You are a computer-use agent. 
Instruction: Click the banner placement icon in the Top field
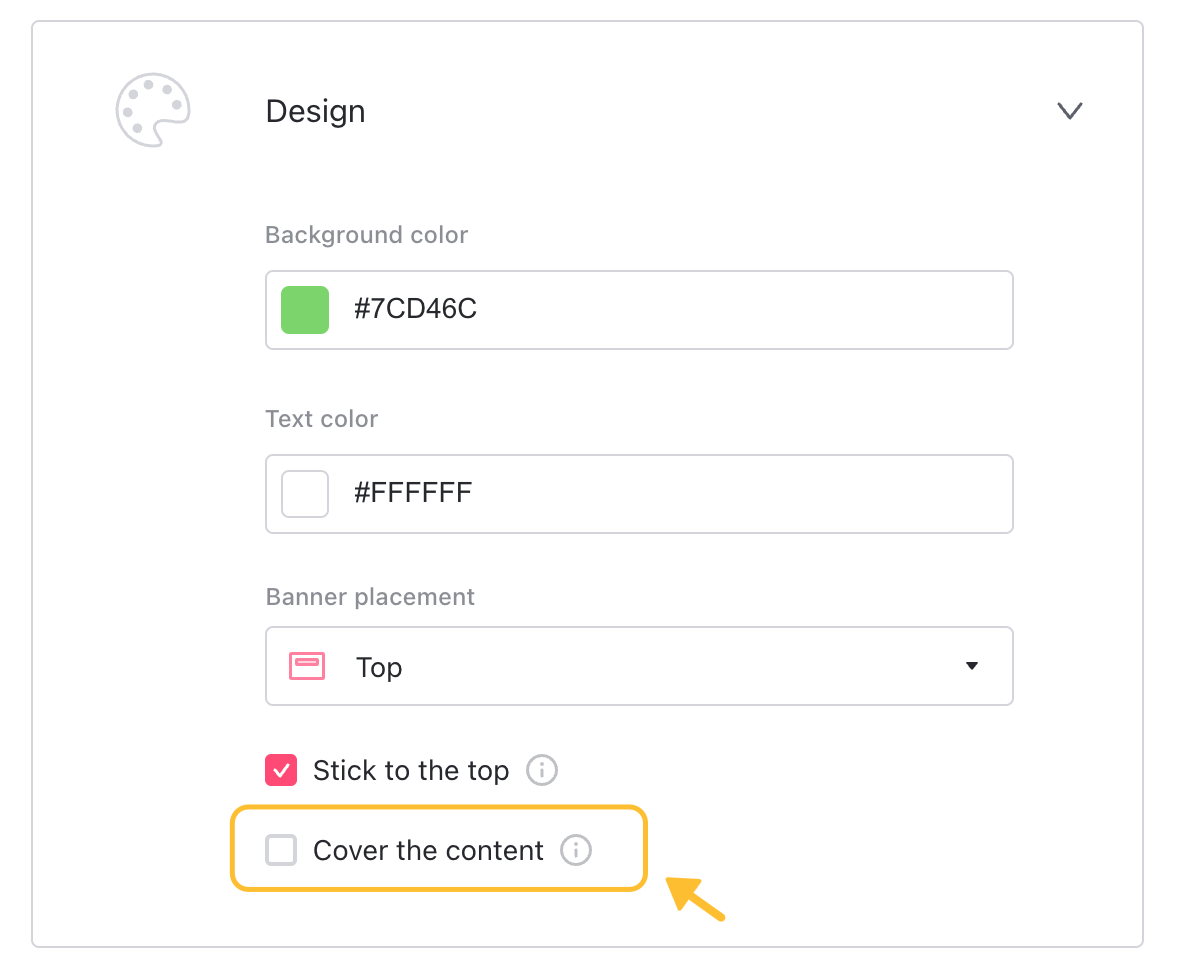pos(306,666)
